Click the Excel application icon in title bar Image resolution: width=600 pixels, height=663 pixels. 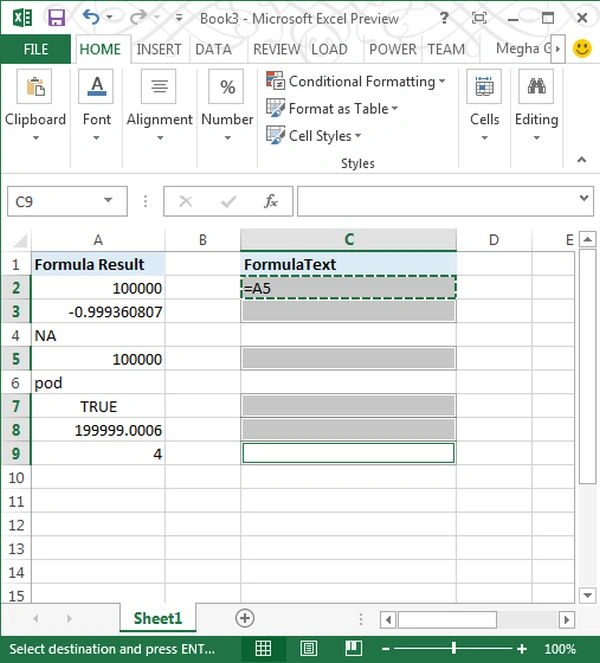click(22, 18)
